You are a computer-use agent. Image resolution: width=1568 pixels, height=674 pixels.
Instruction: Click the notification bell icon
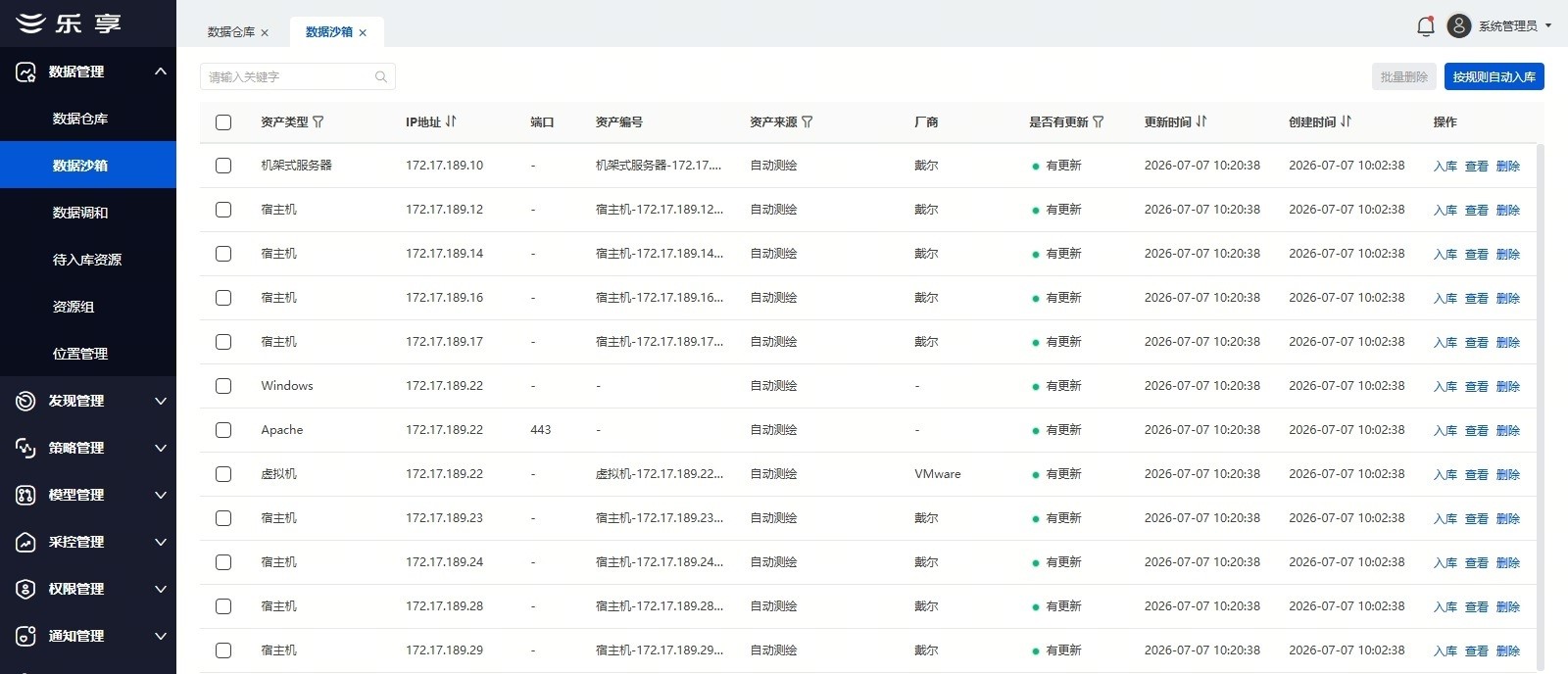1426,26
